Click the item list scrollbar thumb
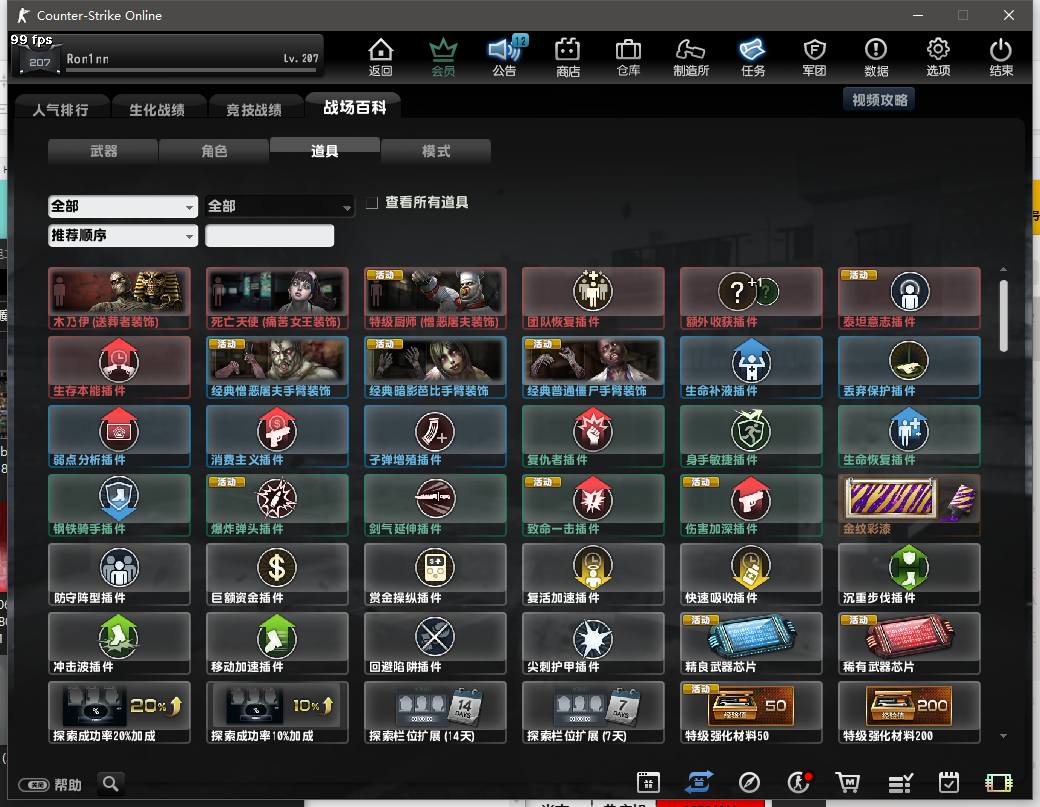Image resolution: width=1040 pixels, height=807 pixels. pos(1003,316)
